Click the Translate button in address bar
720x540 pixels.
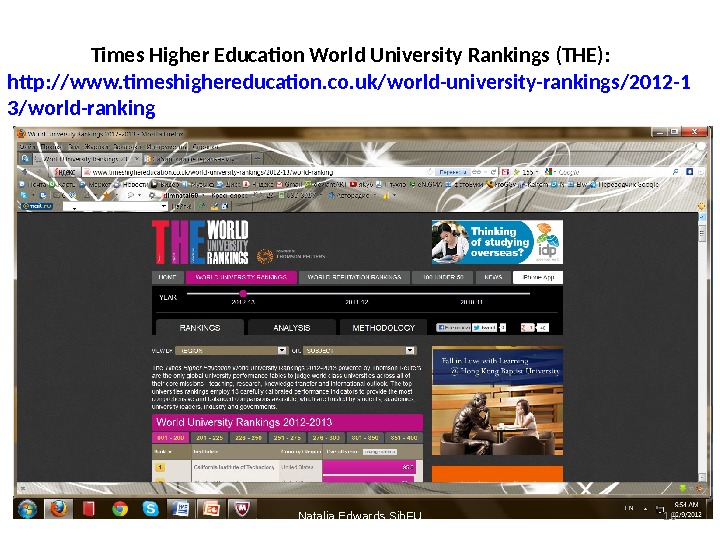[452, 172]
